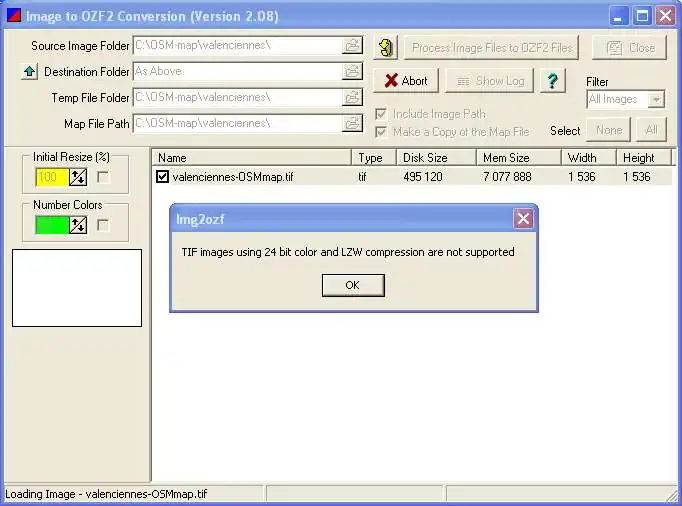The width and height of the screenshot is (682, 506).
Task: Click the Map File Path browse icon
Action: 353,124
